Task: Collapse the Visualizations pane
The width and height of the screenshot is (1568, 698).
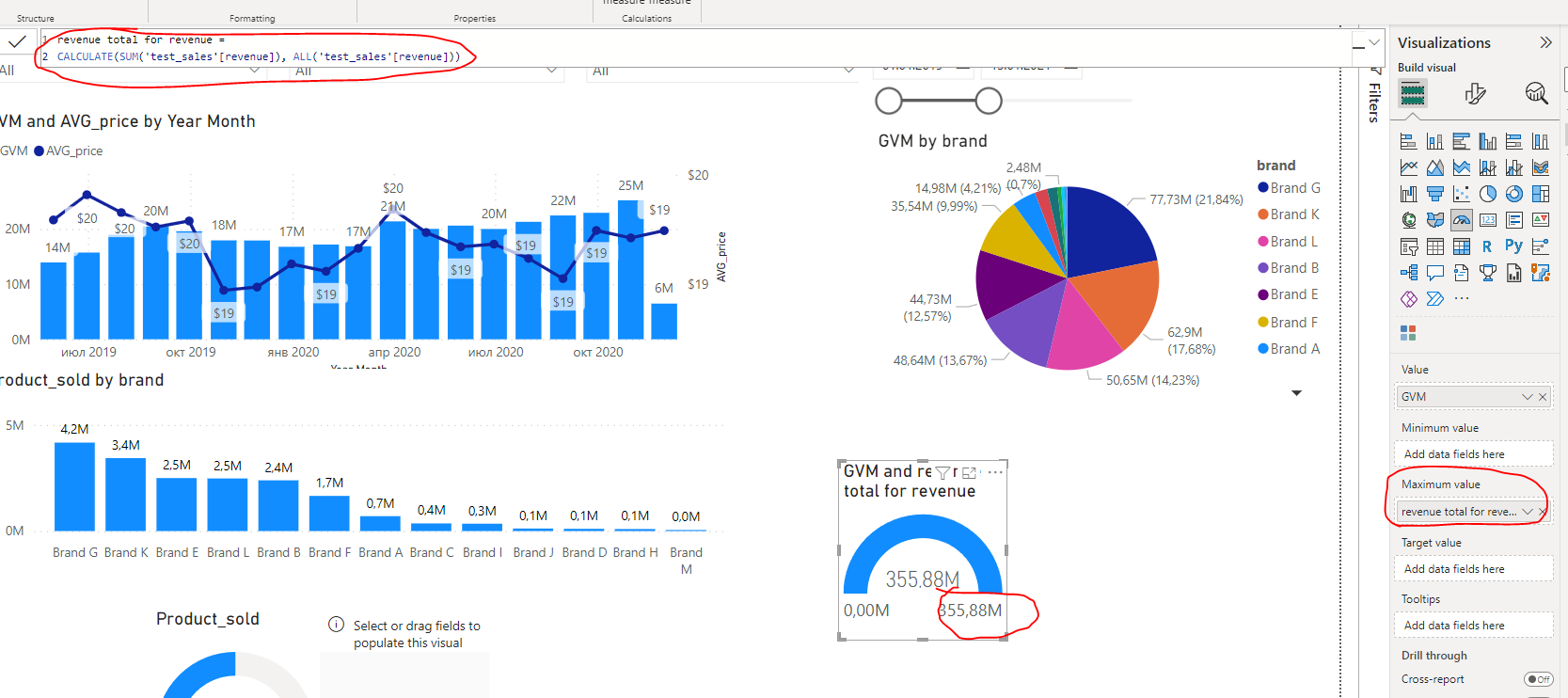Action: tap(1545, 42)
